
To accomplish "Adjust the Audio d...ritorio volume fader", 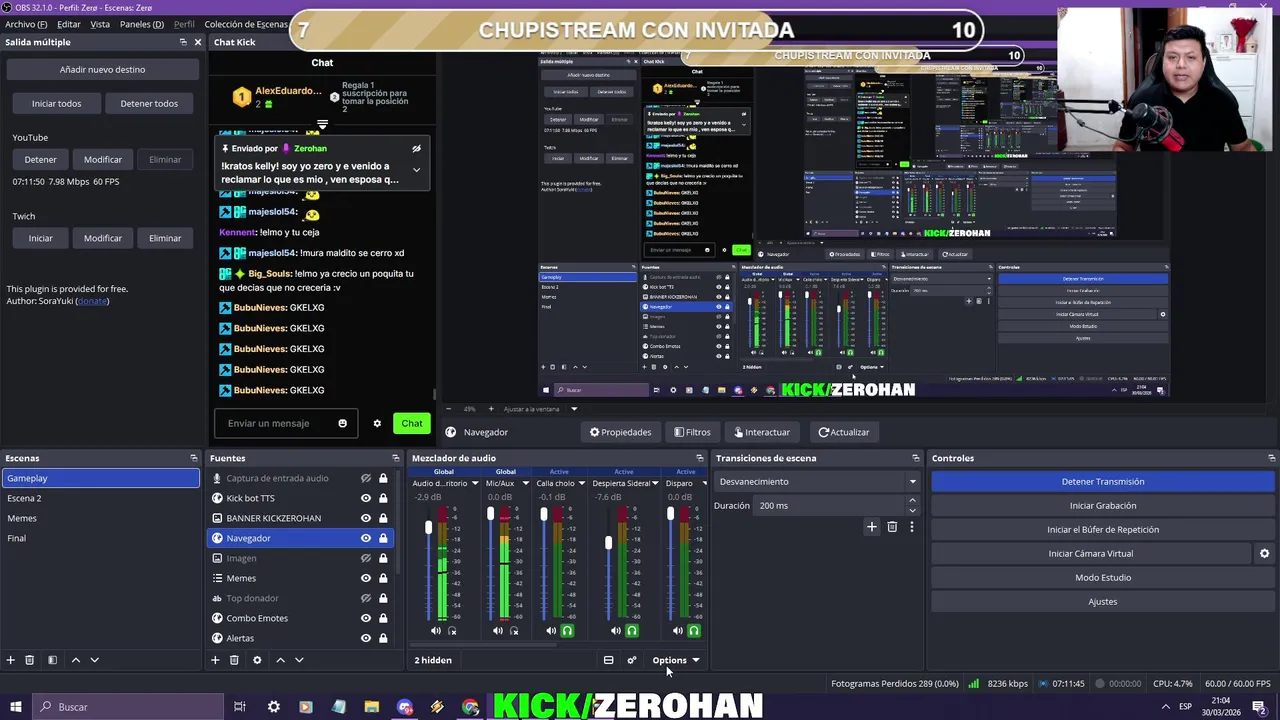I will click(429, 528).
